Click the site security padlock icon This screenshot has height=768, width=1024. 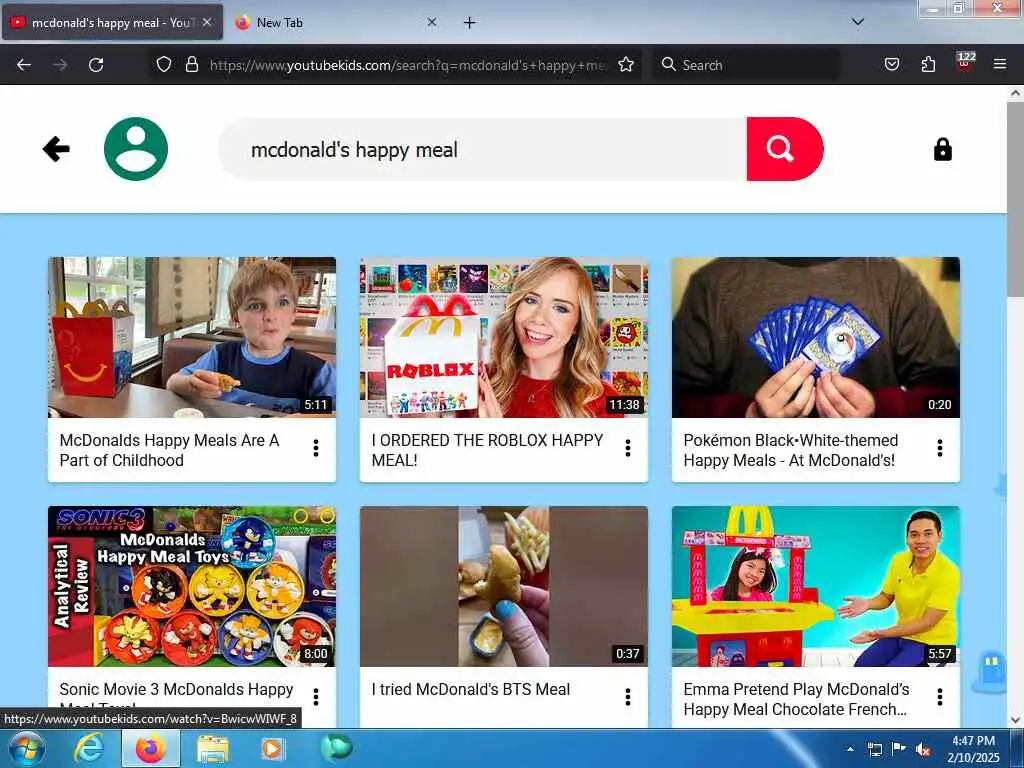192,65
